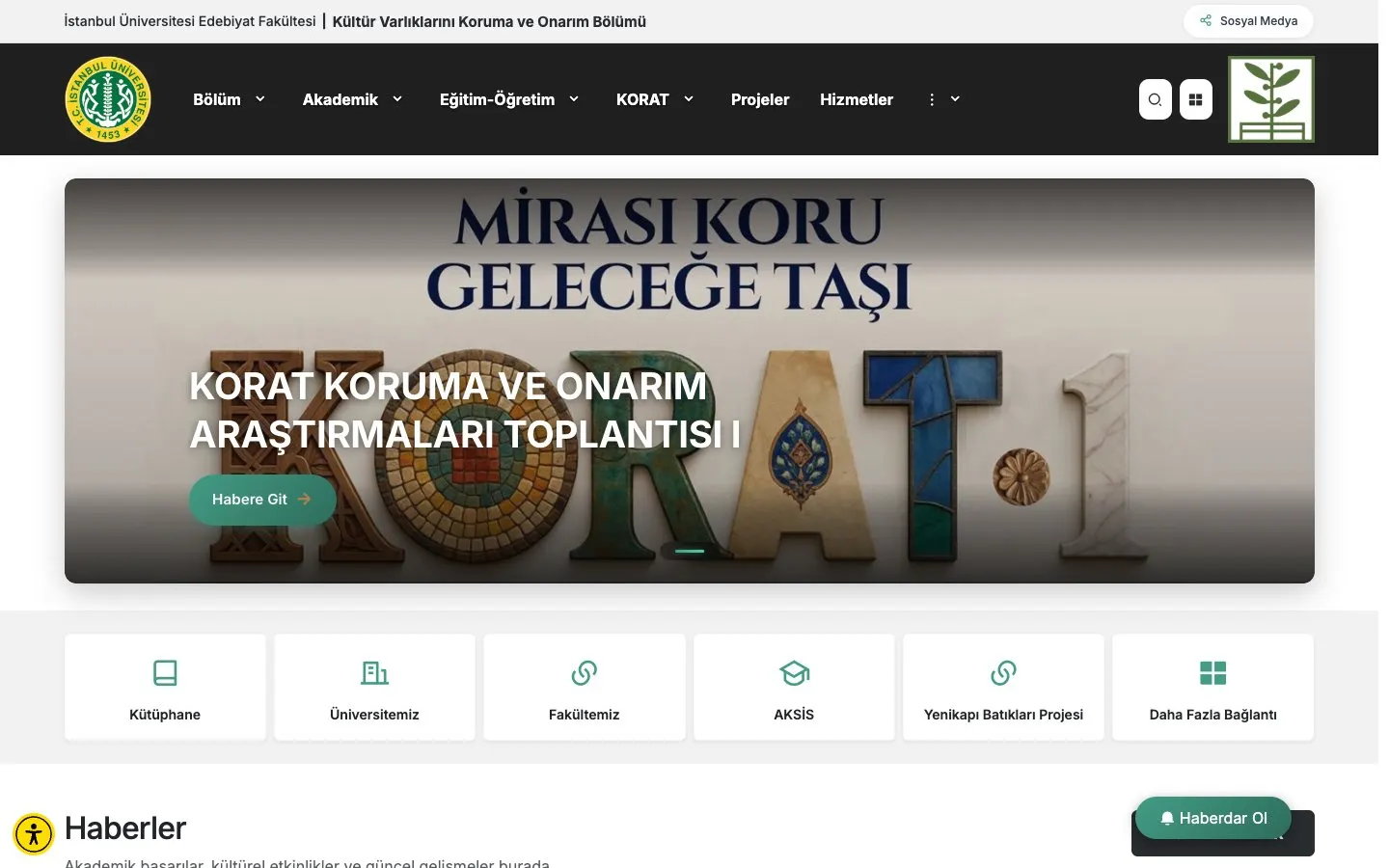1389x868 pixels.
Task: Open the İstanbul Üniversitesi Edebiyat Fakültesi link
Action: tap(190, 21)
